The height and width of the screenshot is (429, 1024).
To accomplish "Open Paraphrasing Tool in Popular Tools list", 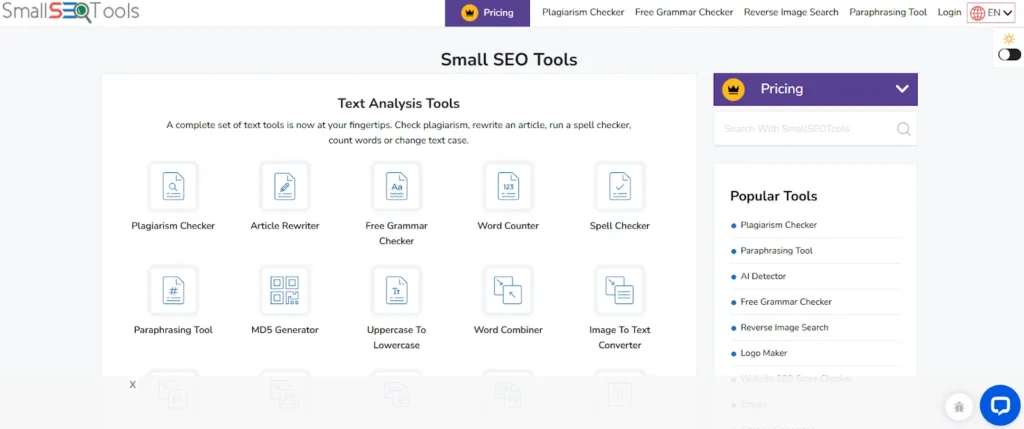I will (x=776, y=251).
